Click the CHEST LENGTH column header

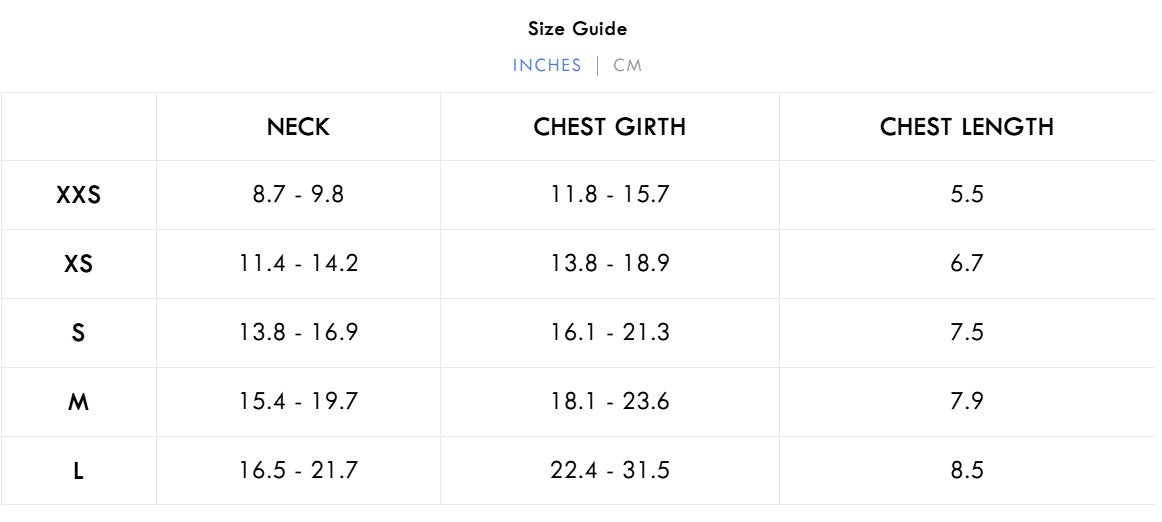pos(967,127)
